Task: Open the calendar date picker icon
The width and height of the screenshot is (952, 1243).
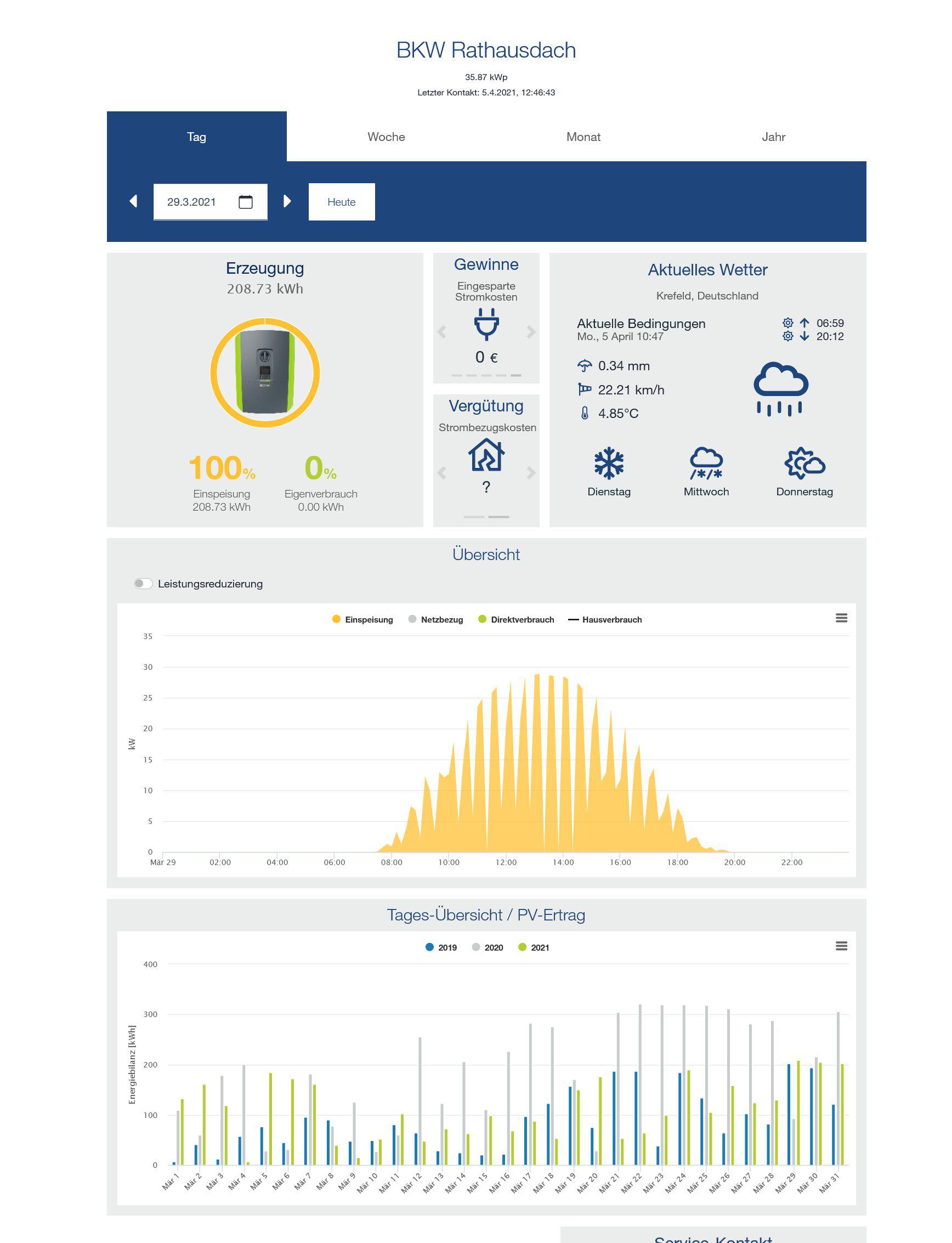Action: [x=245, y=202]
